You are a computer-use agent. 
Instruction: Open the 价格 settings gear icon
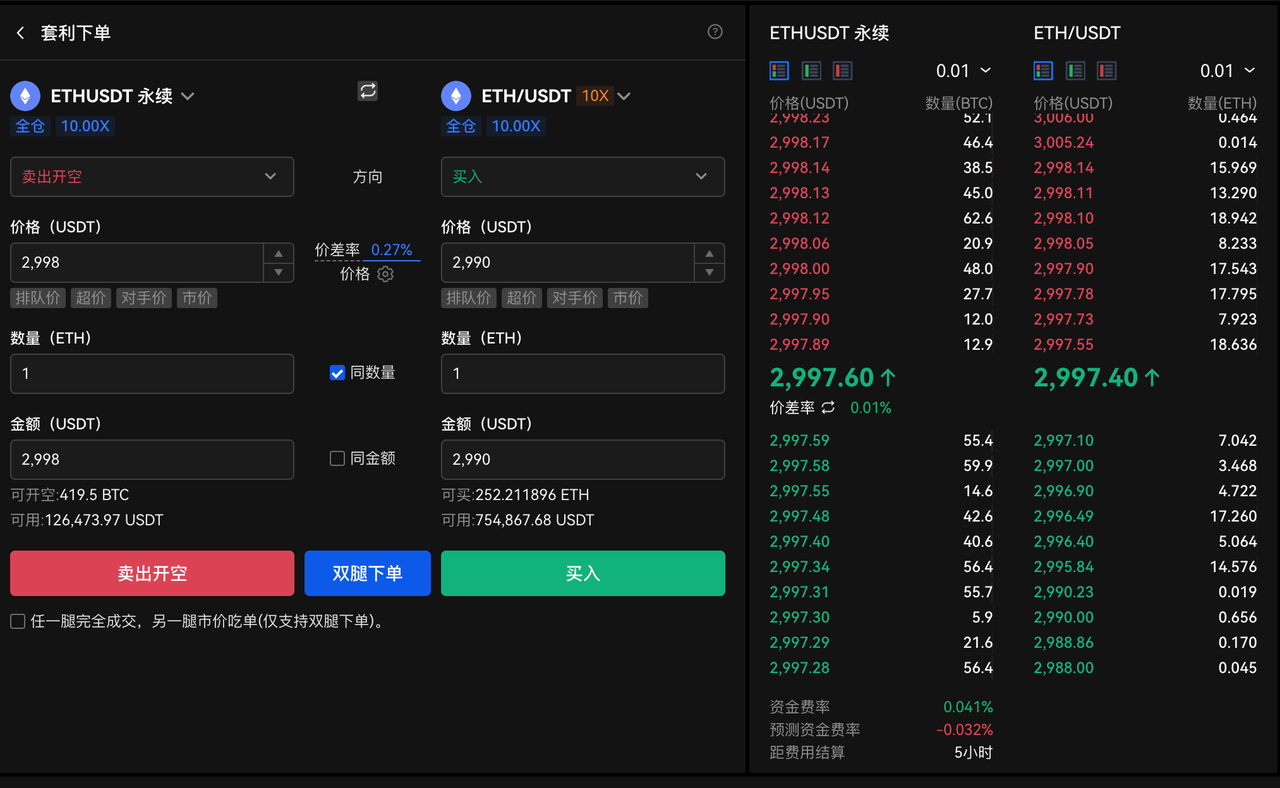click(x=385, y=274)
